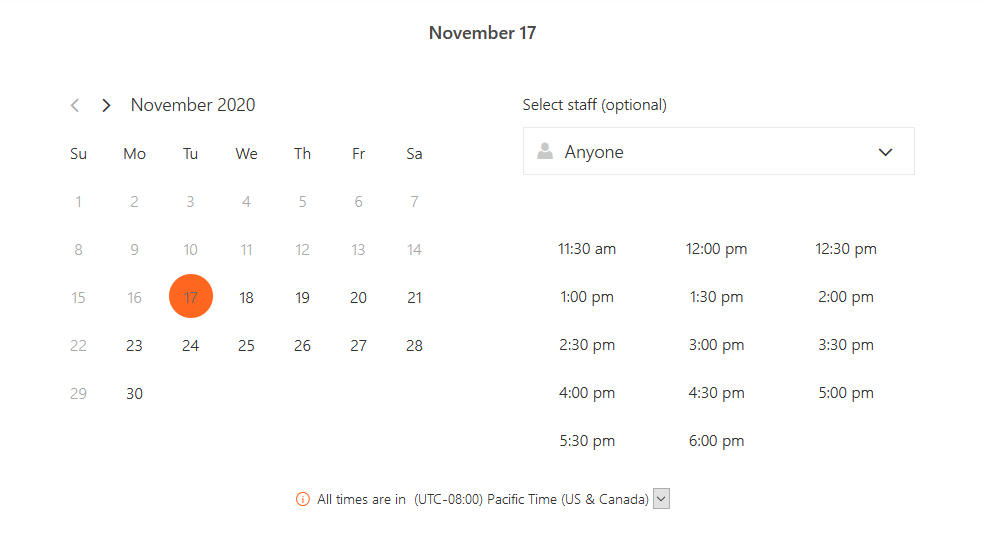Pick the 5:00 pm time slot
This screenshot has height=538, width=984.
845,393
